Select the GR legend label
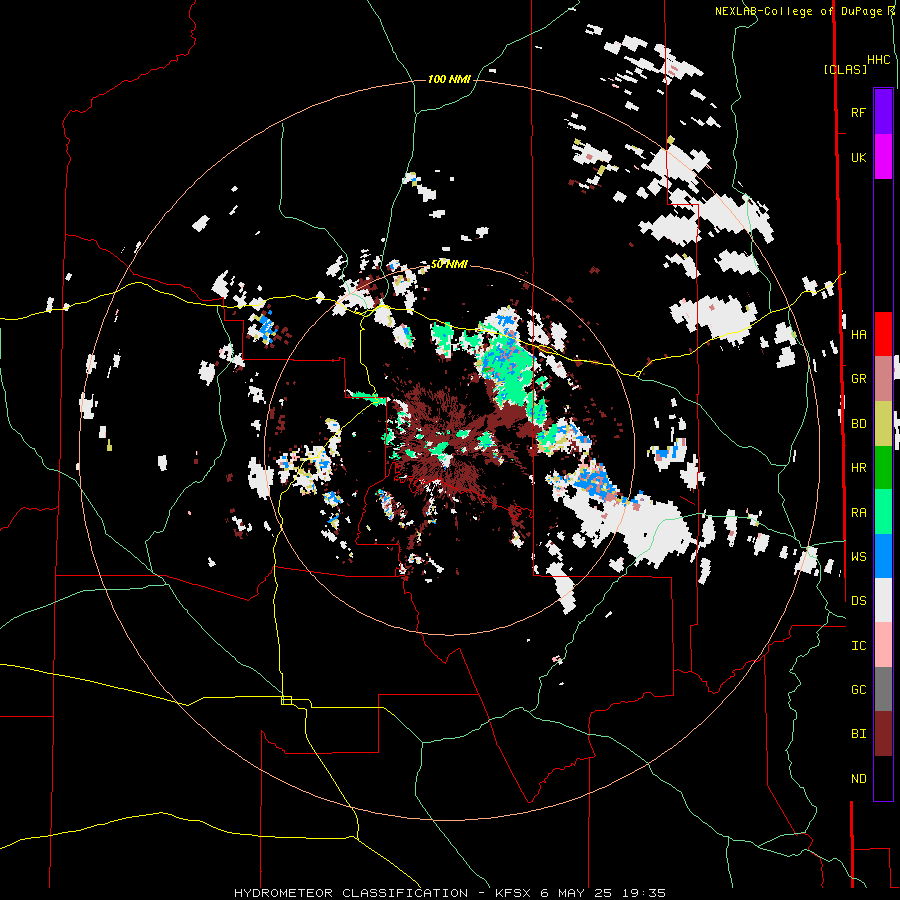900x900 pixels. point(858,379)
